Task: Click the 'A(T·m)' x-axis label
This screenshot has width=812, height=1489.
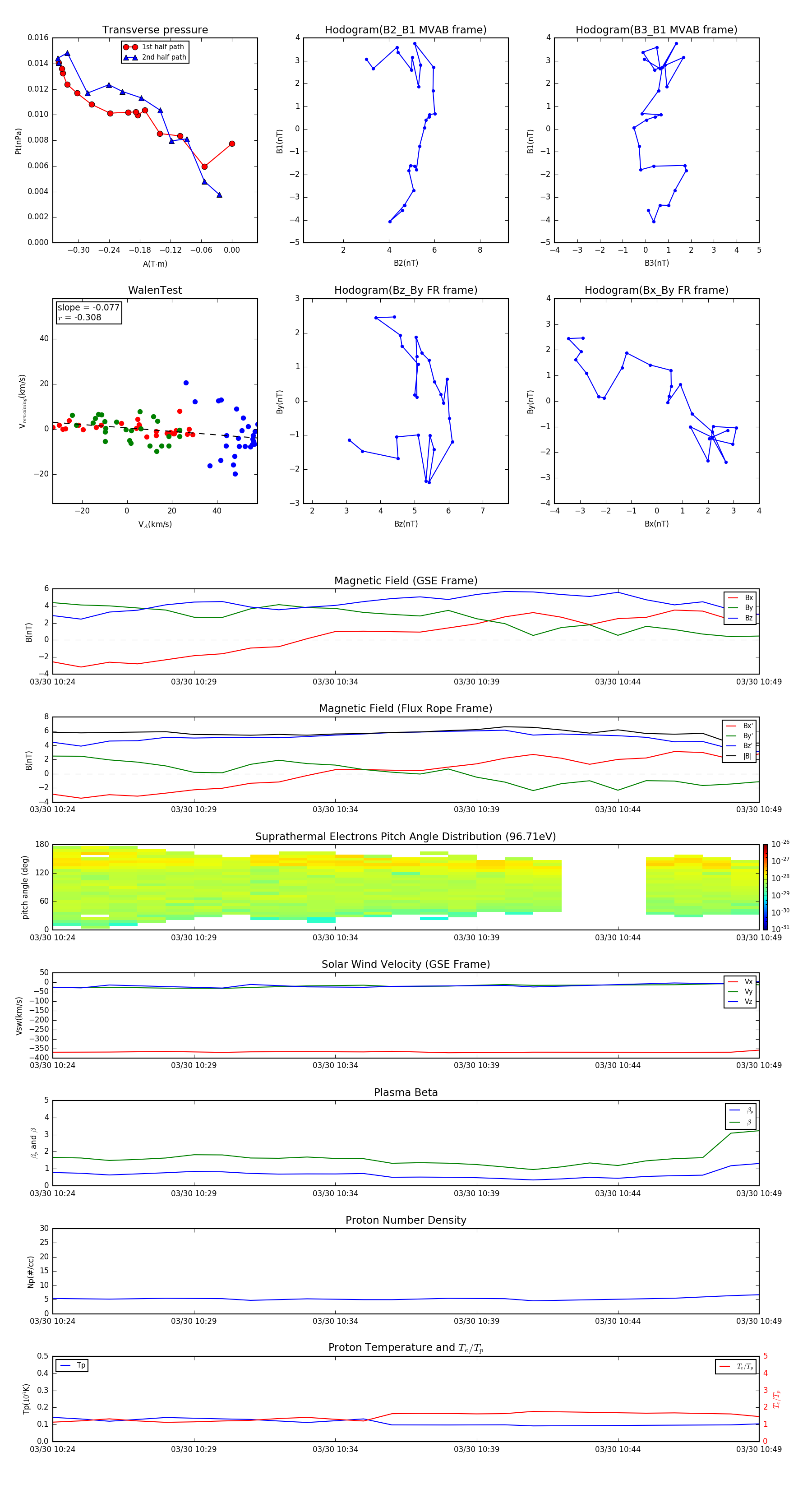Action: coord(155,264)
